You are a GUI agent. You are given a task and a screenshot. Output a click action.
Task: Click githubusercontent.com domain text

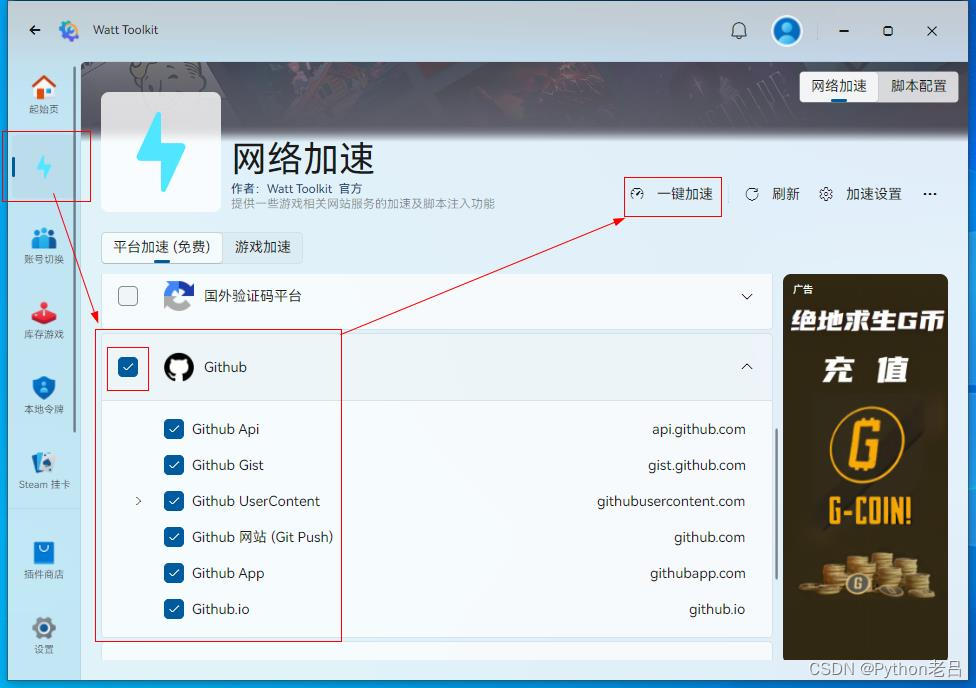click(x=671, y=502)
